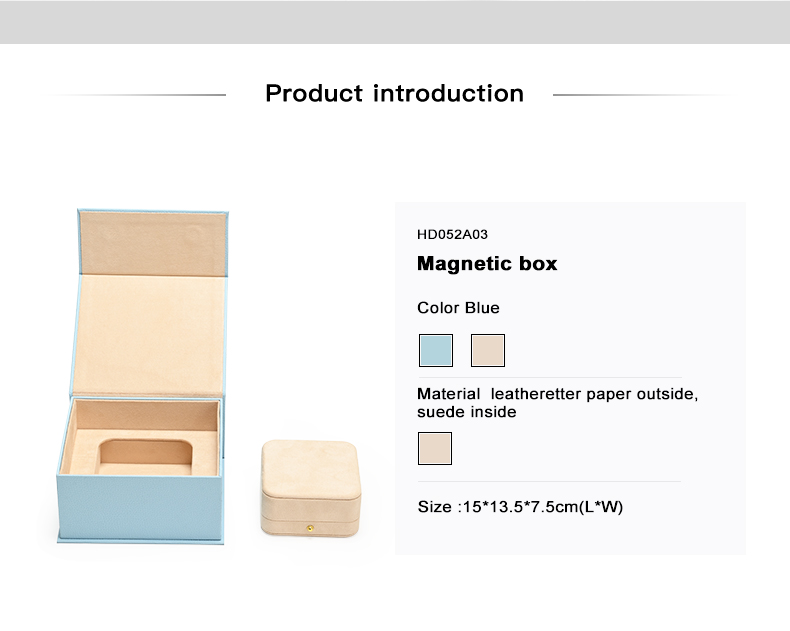Click the separator below color swatches

click(x=550, y=377)
